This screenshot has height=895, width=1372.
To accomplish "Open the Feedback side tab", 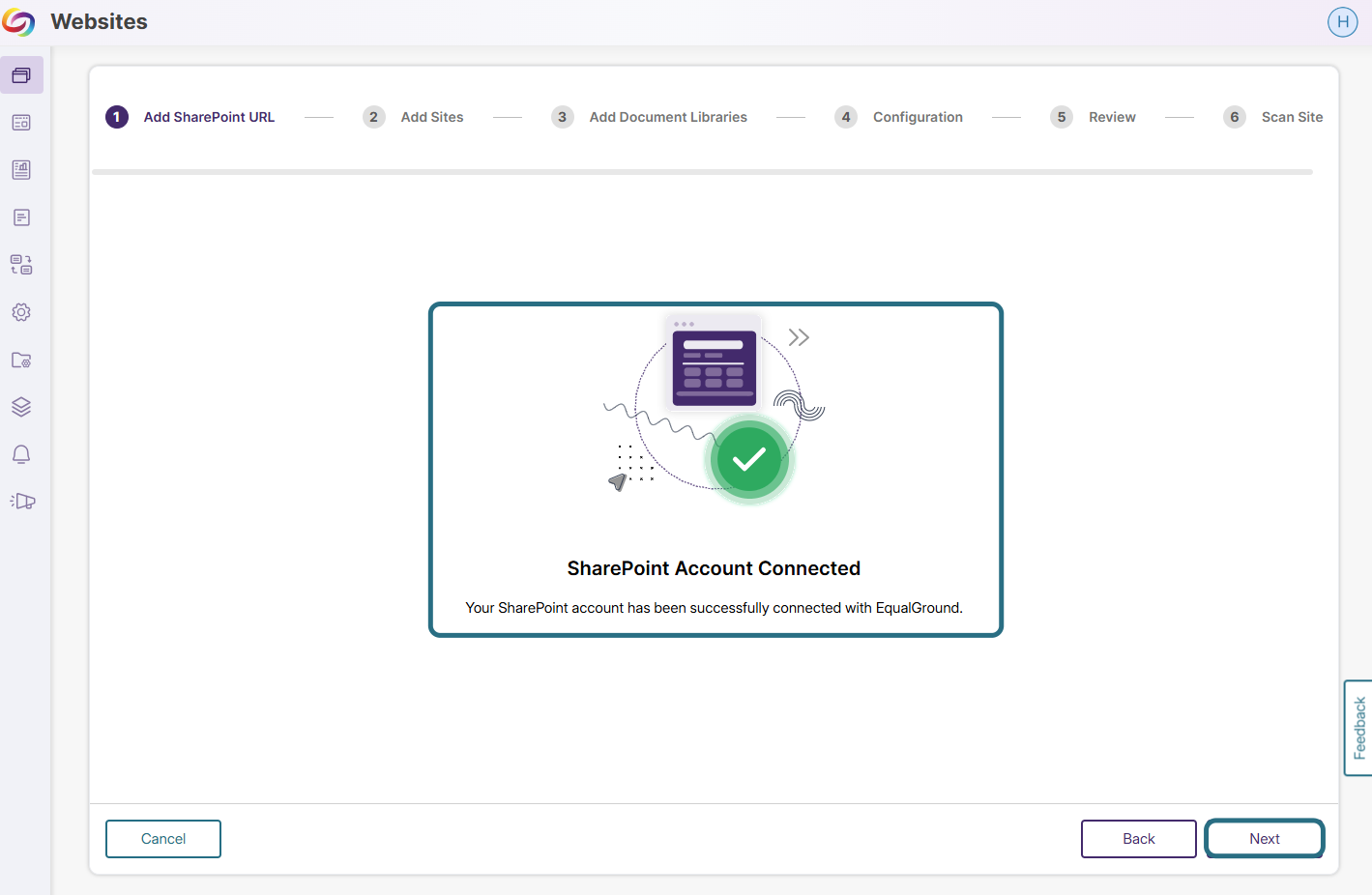I will pos(1358,728).
